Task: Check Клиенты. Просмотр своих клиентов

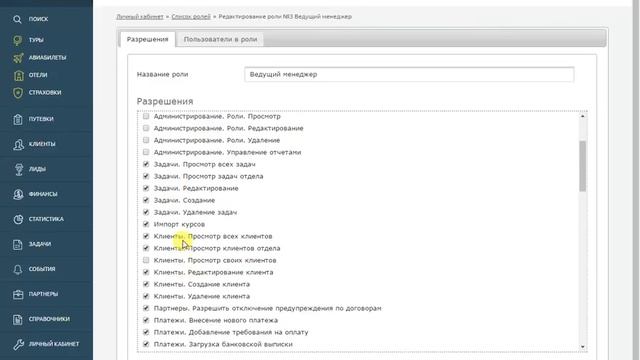Action: point(146,260)
